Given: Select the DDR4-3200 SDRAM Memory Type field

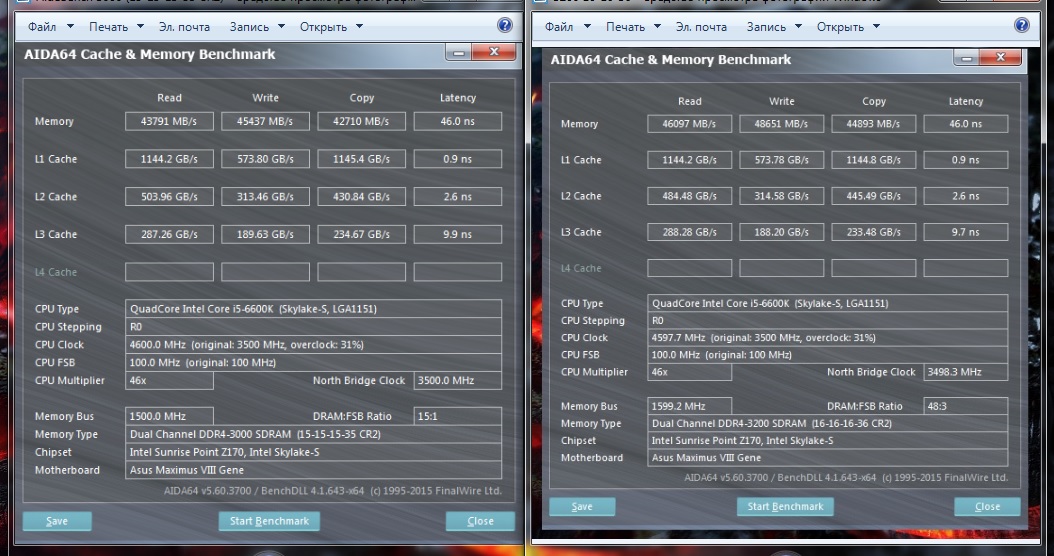Looking at the screenshot, I should (827, 424).
